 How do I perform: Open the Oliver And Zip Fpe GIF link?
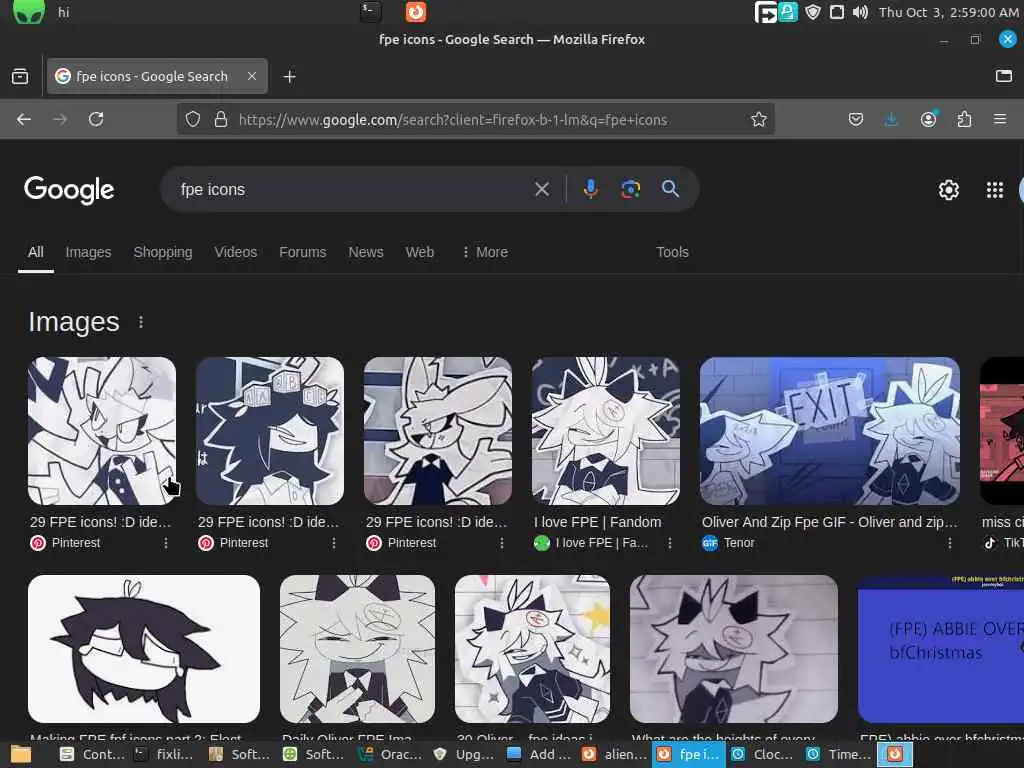click(829, 522)
